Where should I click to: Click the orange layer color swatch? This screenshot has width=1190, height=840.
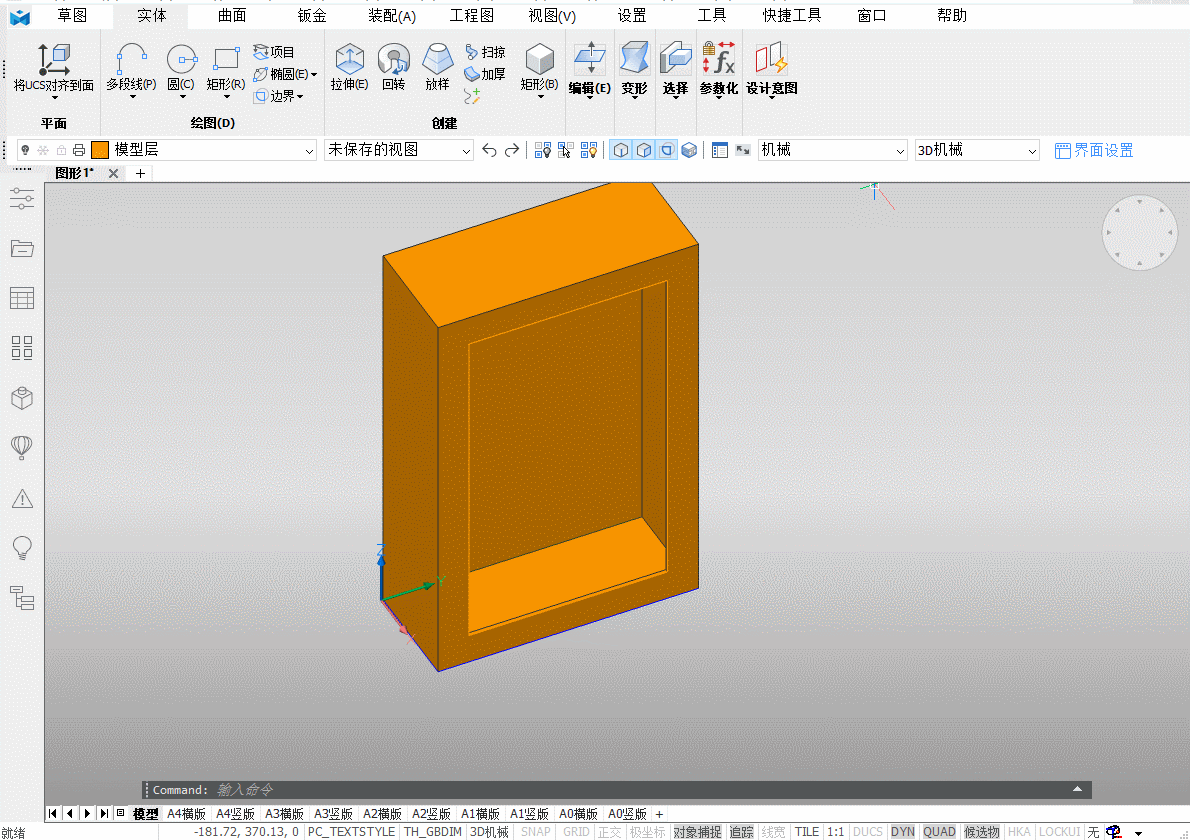(100, 150)
